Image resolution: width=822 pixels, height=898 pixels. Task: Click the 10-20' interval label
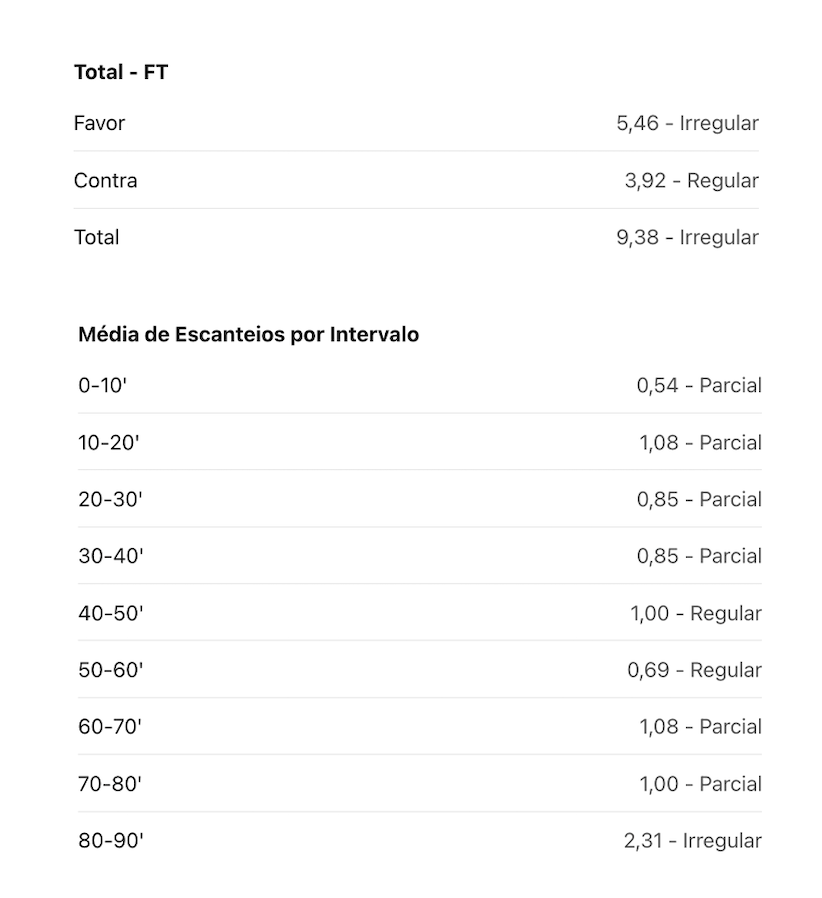click(109, 443)
